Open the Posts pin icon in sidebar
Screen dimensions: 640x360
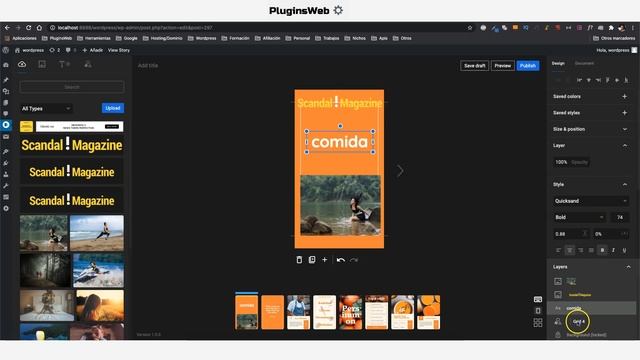6,80
